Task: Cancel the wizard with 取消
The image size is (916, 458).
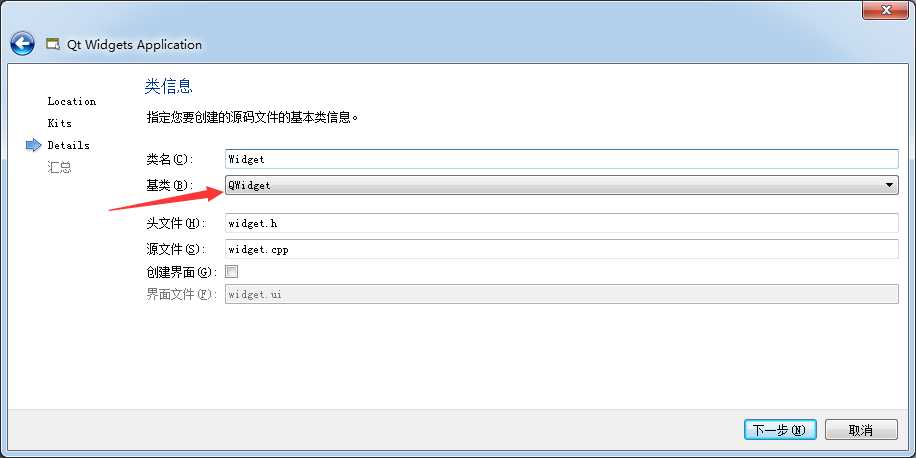Action: pos(861,430)
